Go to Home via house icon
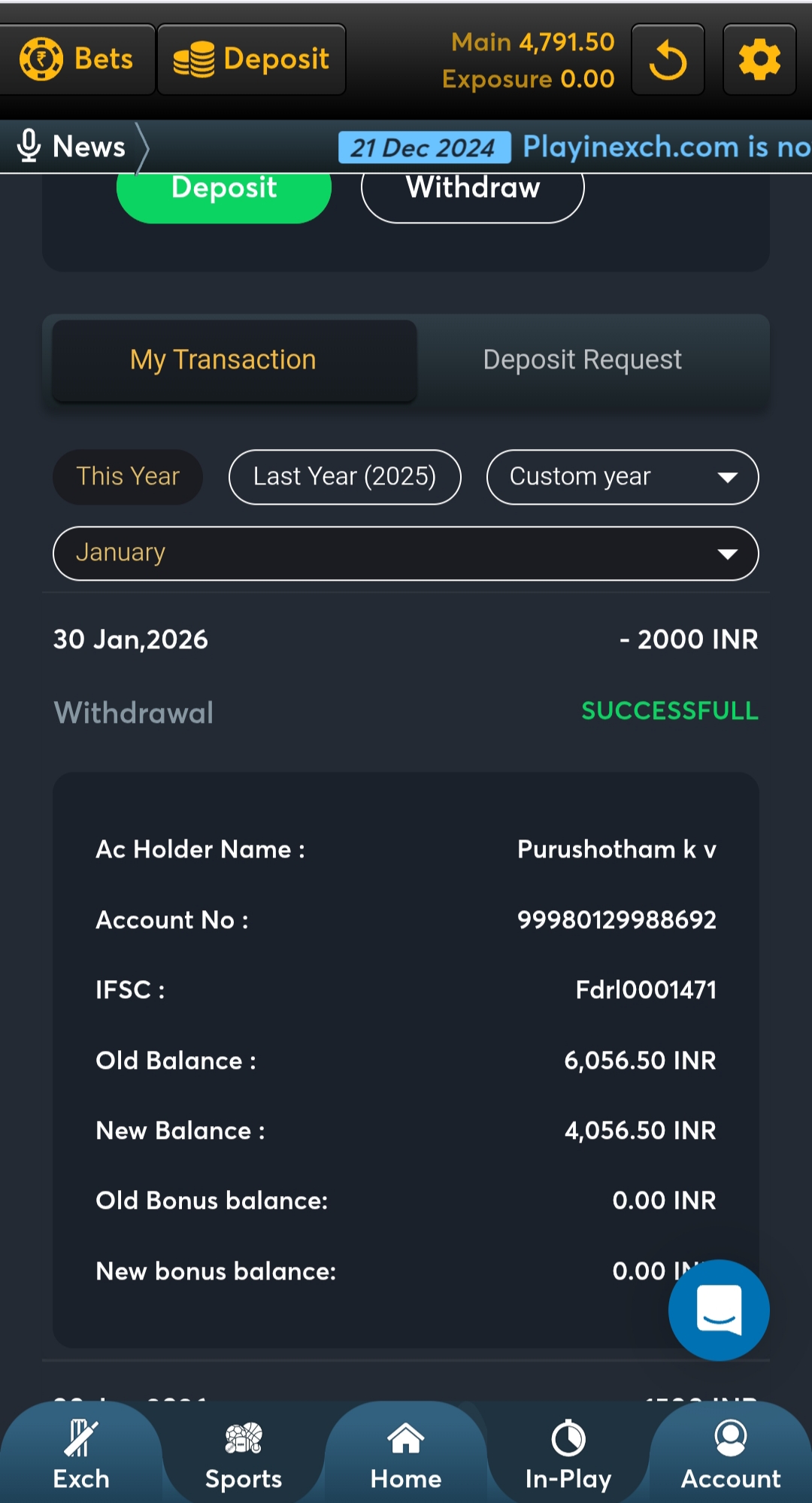Screen dimensions: 812x1503 pos(406,1438)
